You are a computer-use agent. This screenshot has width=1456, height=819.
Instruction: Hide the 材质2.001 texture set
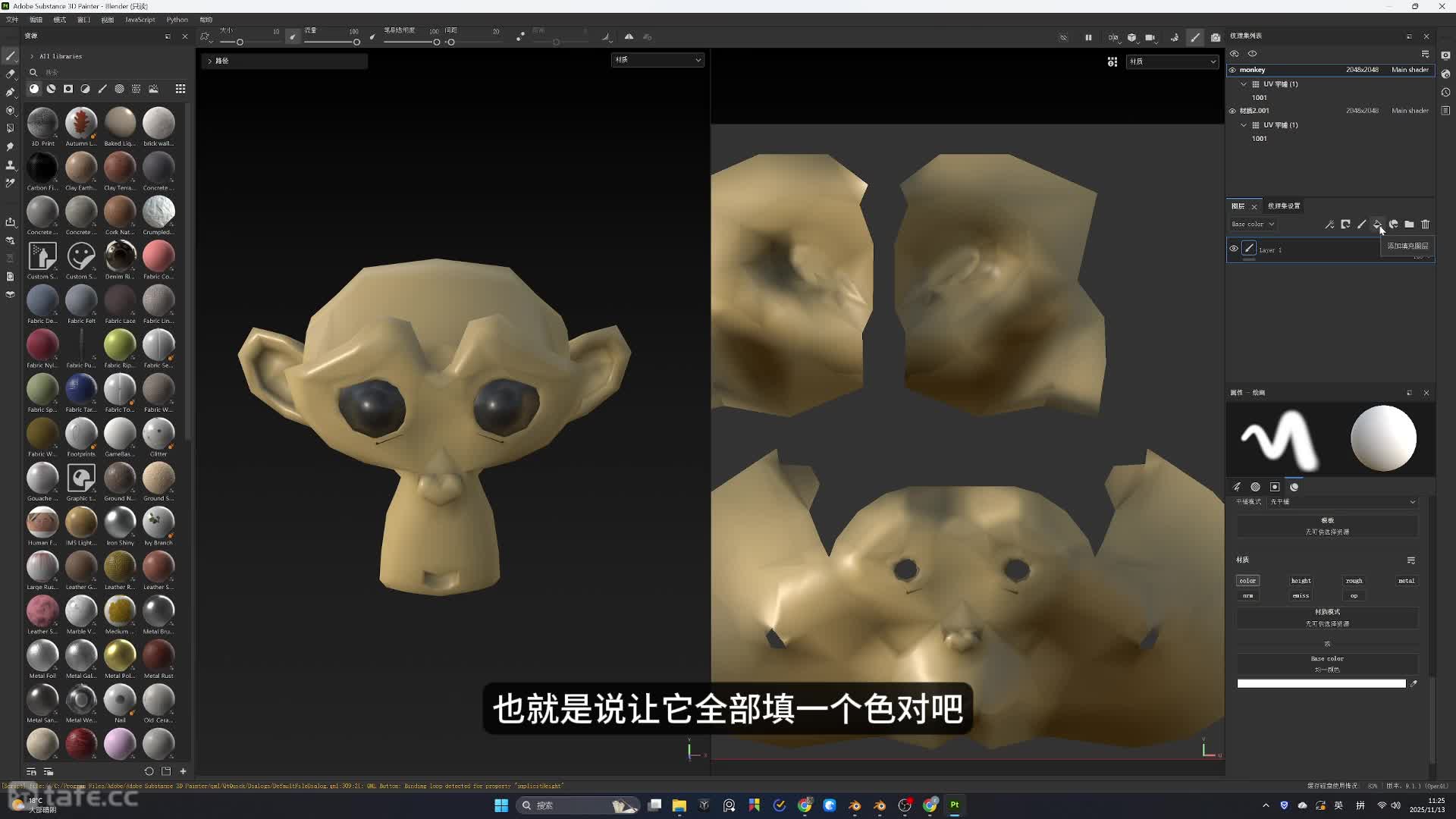pos(1234,111)
